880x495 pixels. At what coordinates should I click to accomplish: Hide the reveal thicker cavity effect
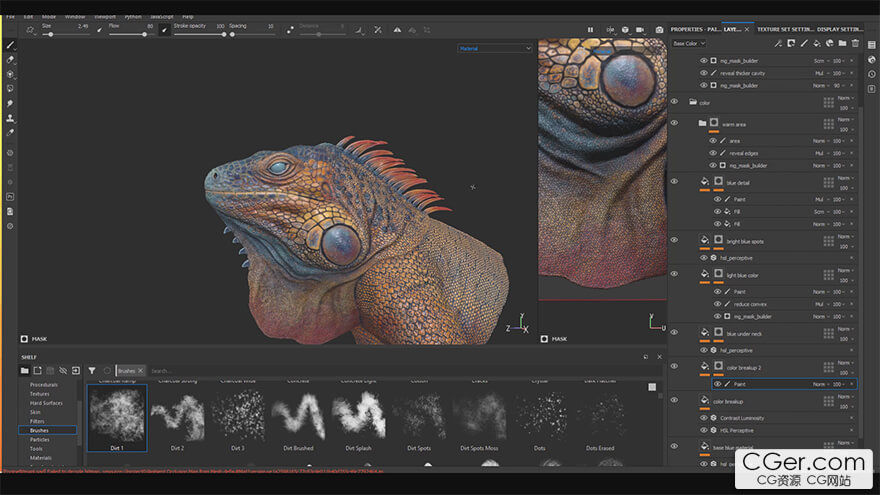click(704, 73)
